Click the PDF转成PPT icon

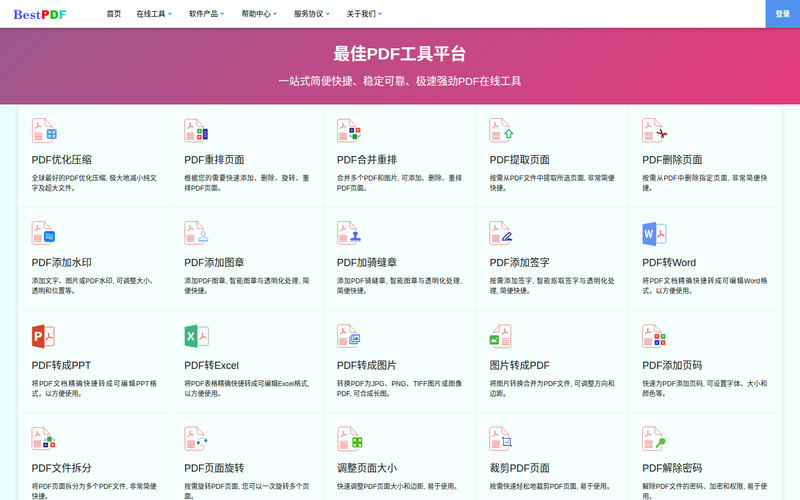43,336
